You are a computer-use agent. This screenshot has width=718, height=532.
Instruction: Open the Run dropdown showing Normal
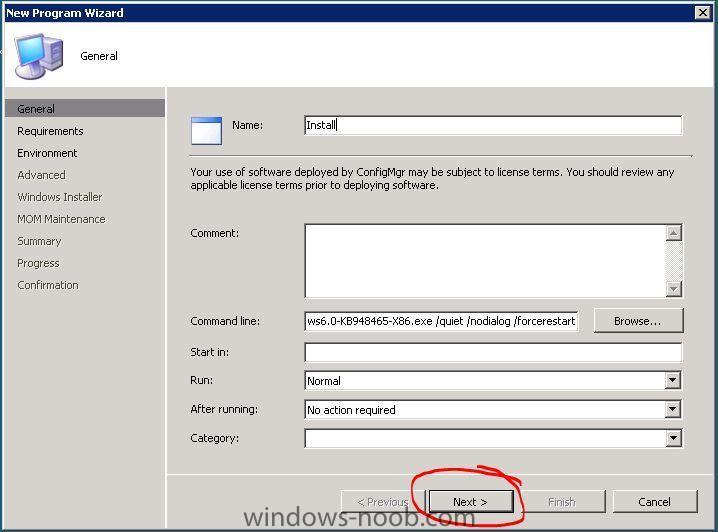[x=672, y=380]
